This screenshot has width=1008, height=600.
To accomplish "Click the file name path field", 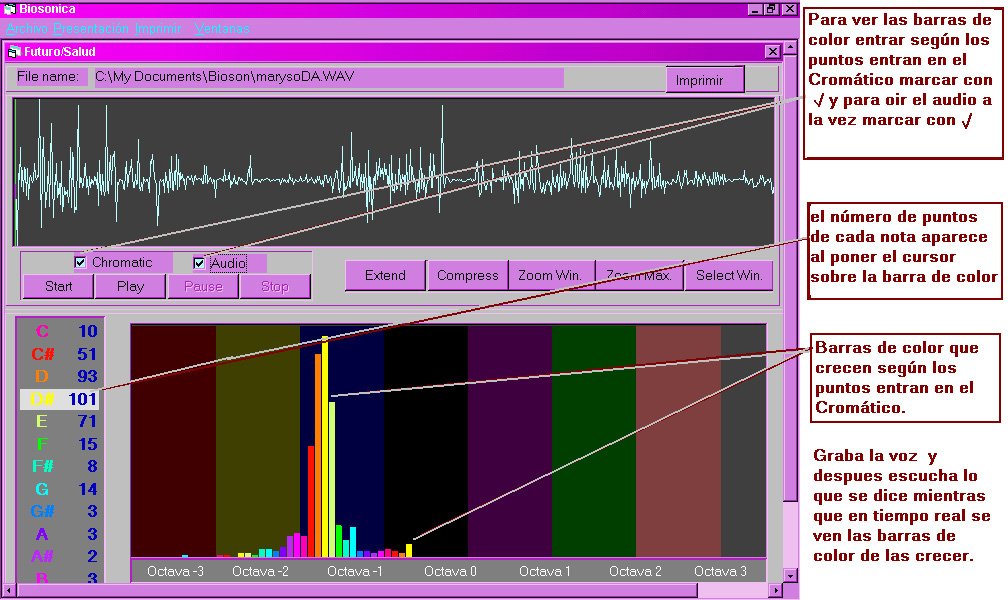I will click(325, 77).
